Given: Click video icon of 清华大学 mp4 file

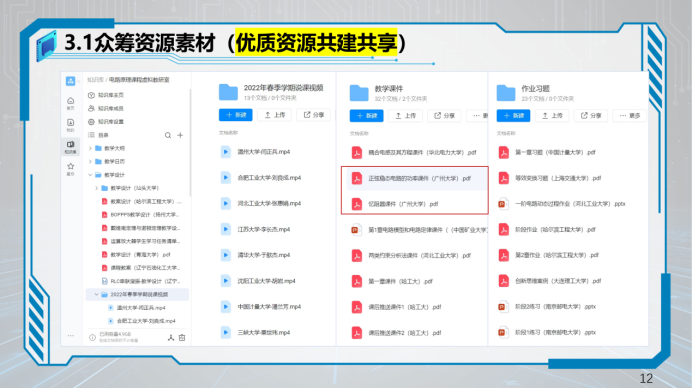Looking at the screenshot, I should 225,255.
